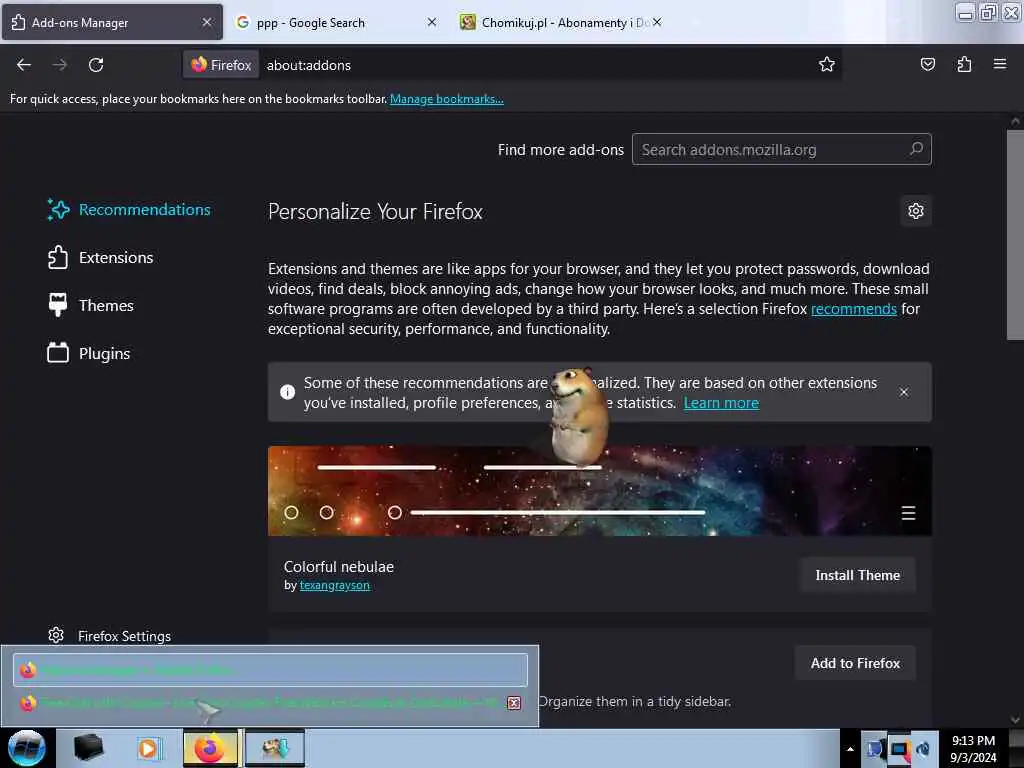Click the Firefox identity badge in address bar
The image size is (1024, 768).
[221, 65]
